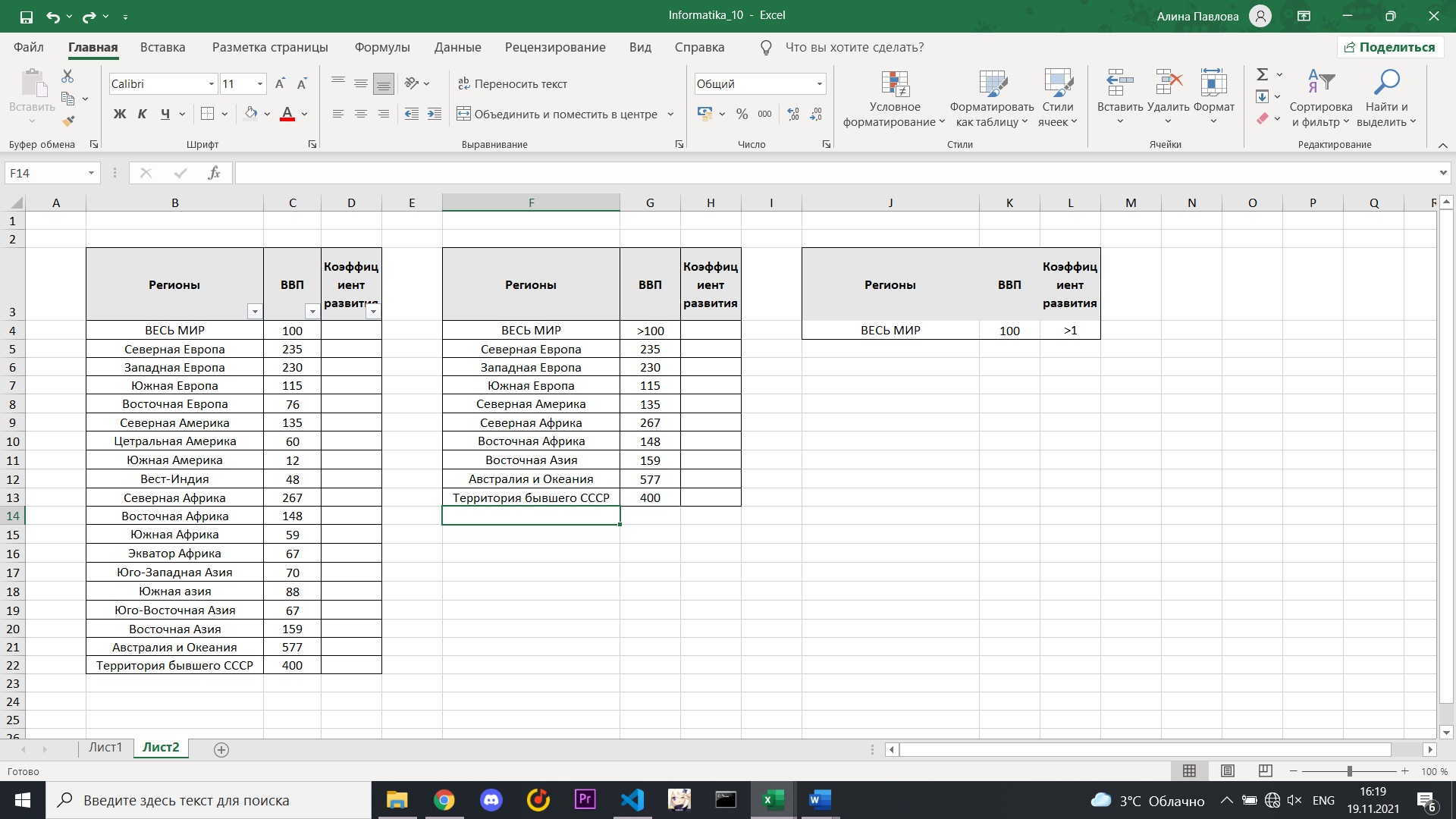The width and height of the screenshot is (1456, 819).
Task: Switch to Page Break Preview icon
Action: pos(1265,770)
